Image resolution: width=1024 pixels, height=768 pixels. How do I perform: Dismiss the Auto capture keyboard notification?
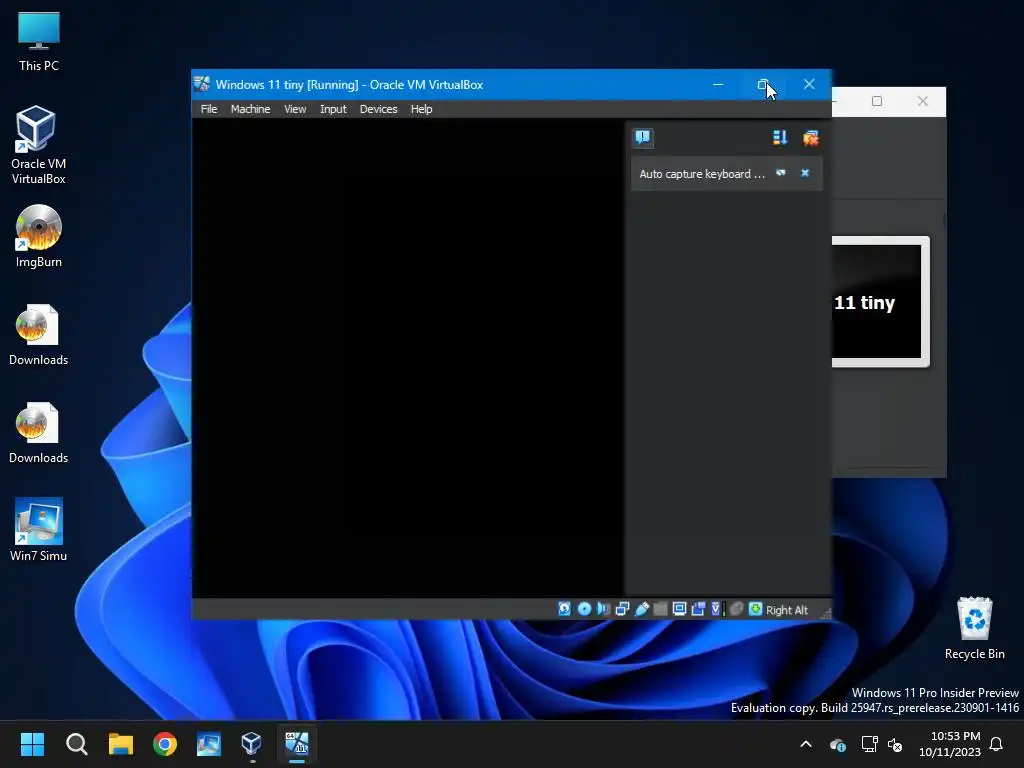tap(805, 173)
